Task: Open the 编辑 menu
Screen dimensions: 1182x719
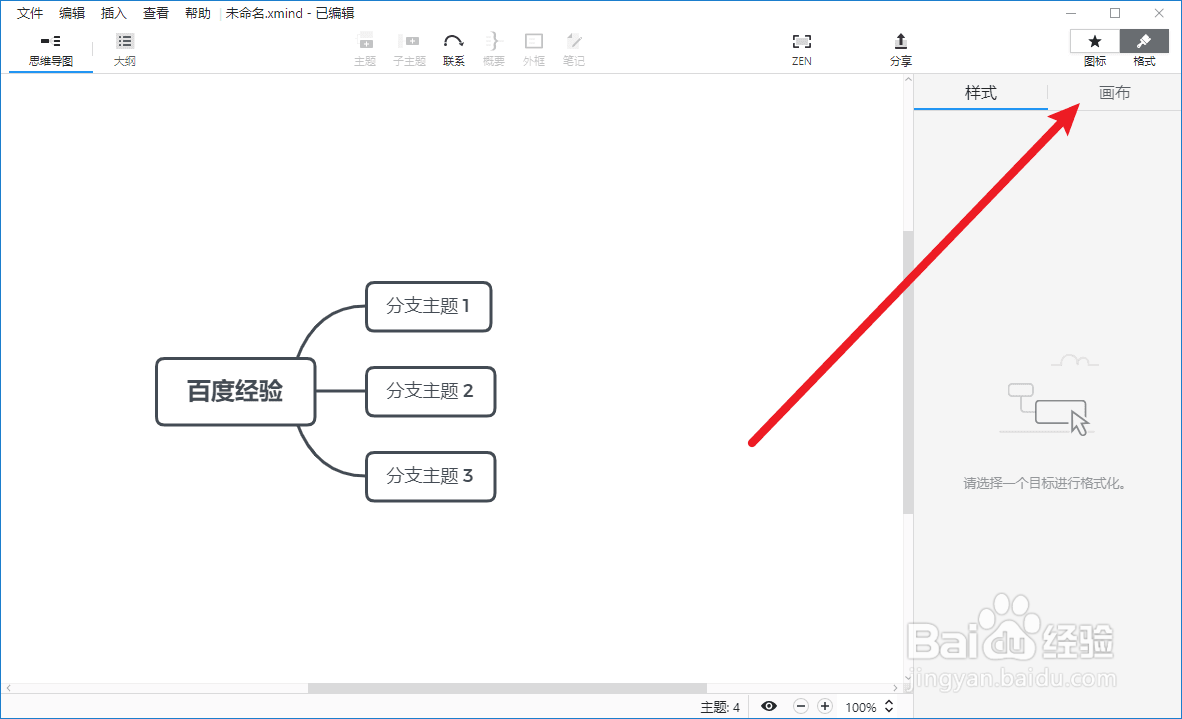Action: pos(72,13)
